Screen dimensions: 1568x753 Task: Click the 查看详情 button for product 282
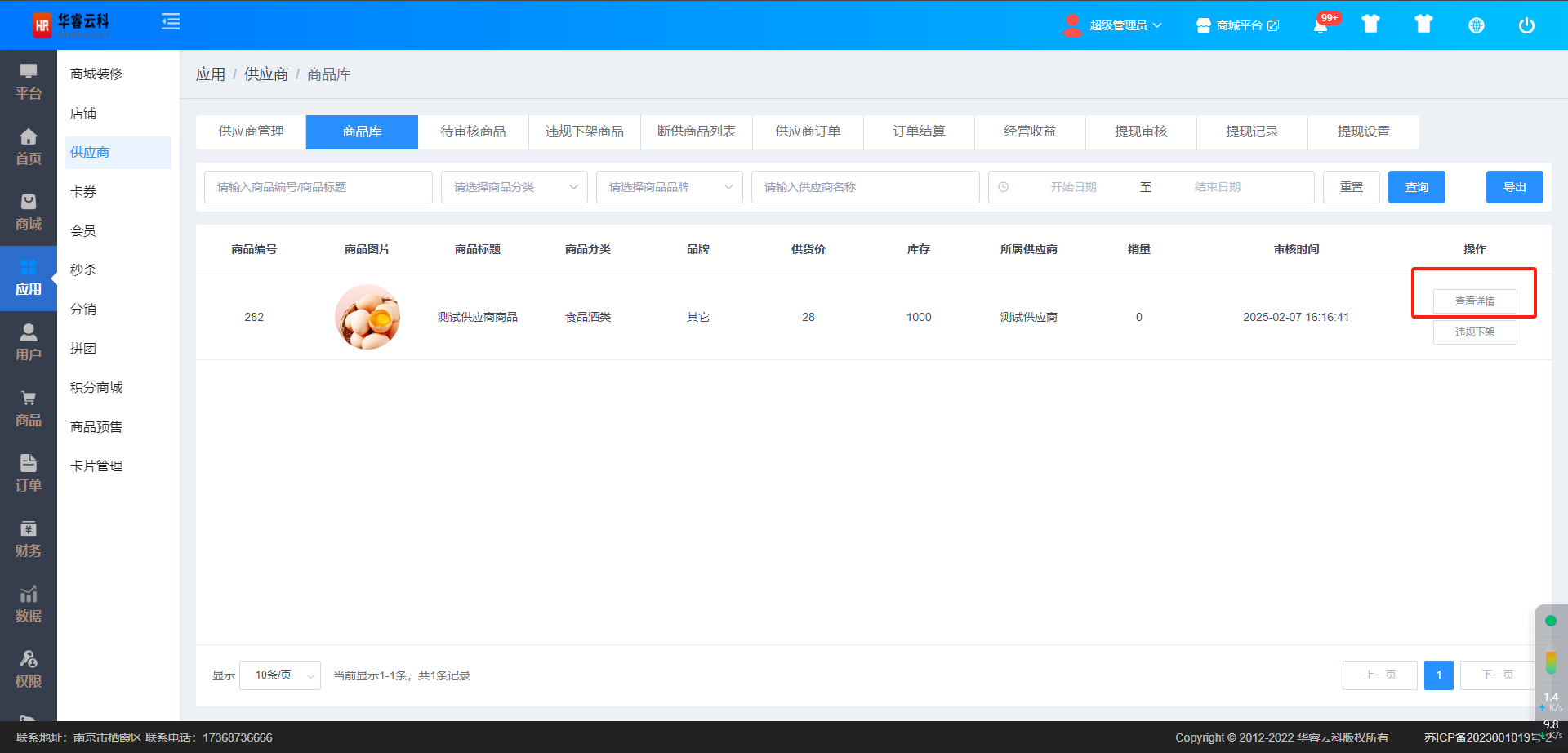[x=1474, y=301]
